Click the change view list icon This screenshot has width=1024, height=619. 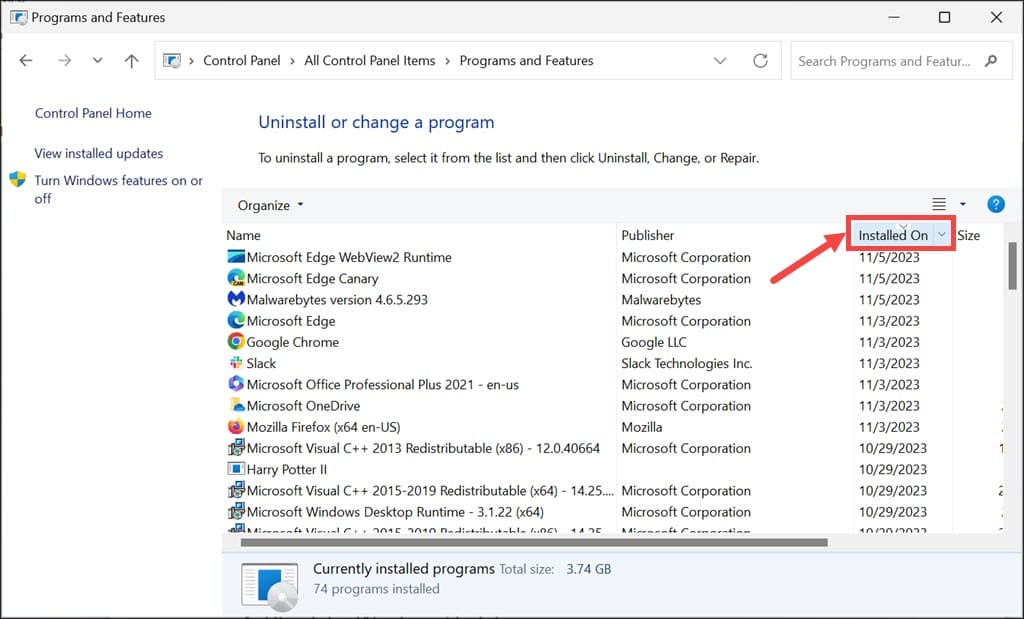pos(938,204)
